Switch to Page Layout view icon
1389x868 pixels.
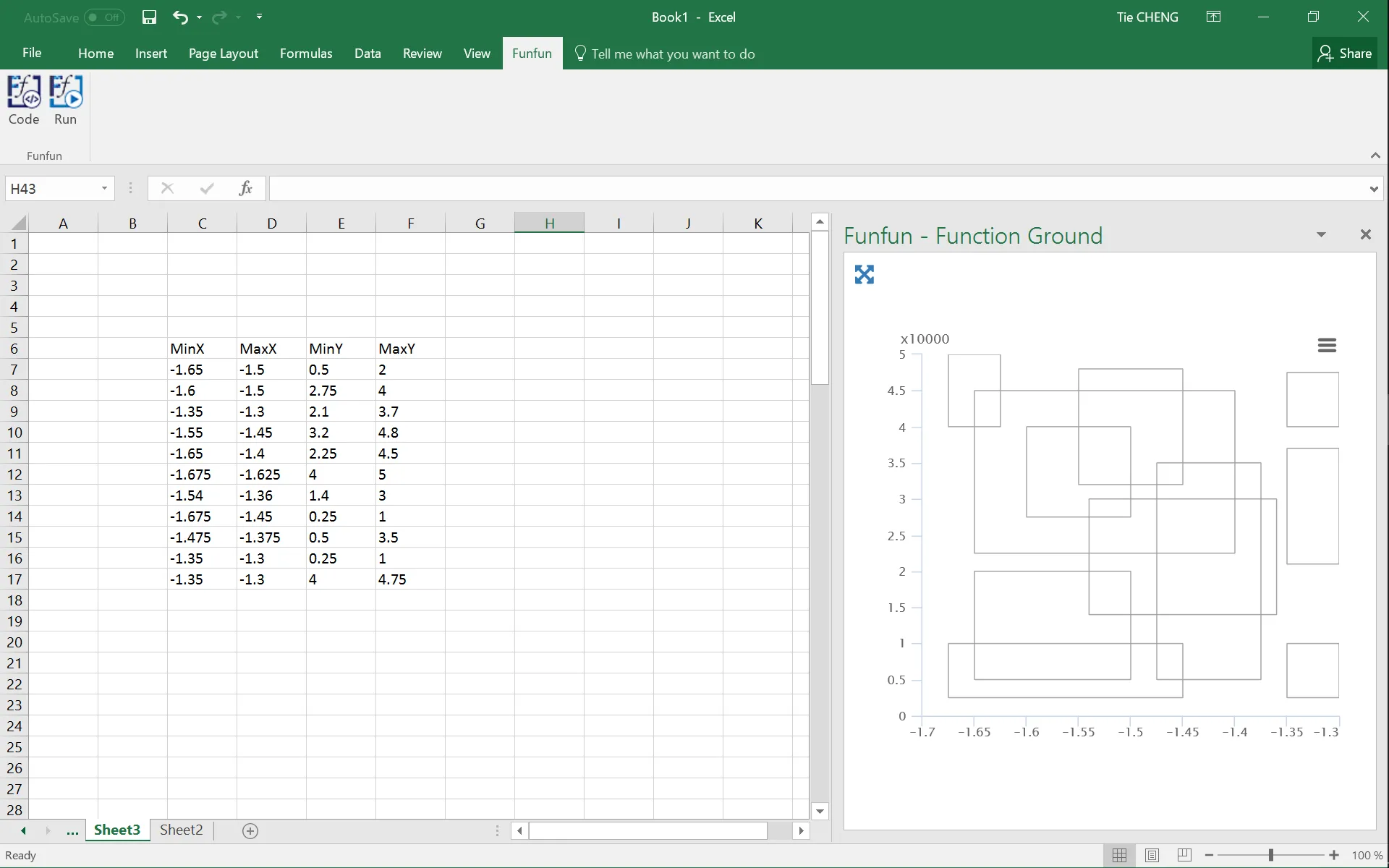point(1152,855)
